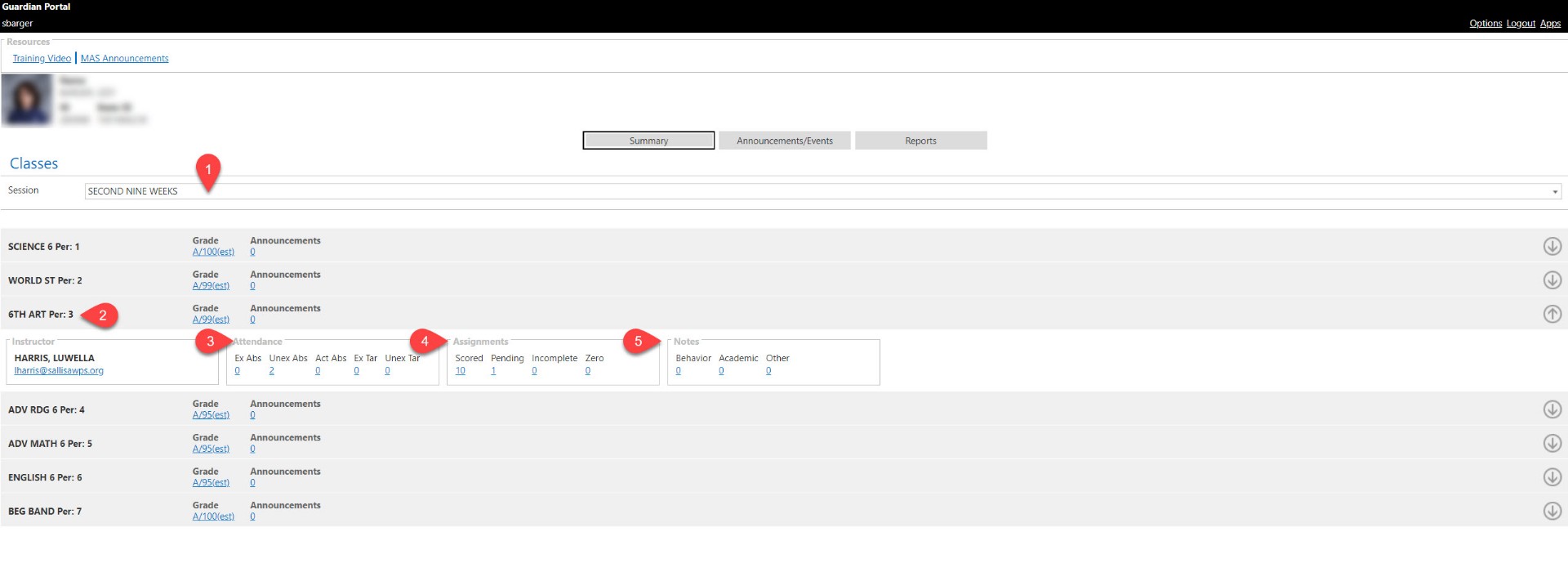Viewport: 1568px width, 586px height.
Task: Open the Ex Abs attendance count
Action: pos(238,371)
